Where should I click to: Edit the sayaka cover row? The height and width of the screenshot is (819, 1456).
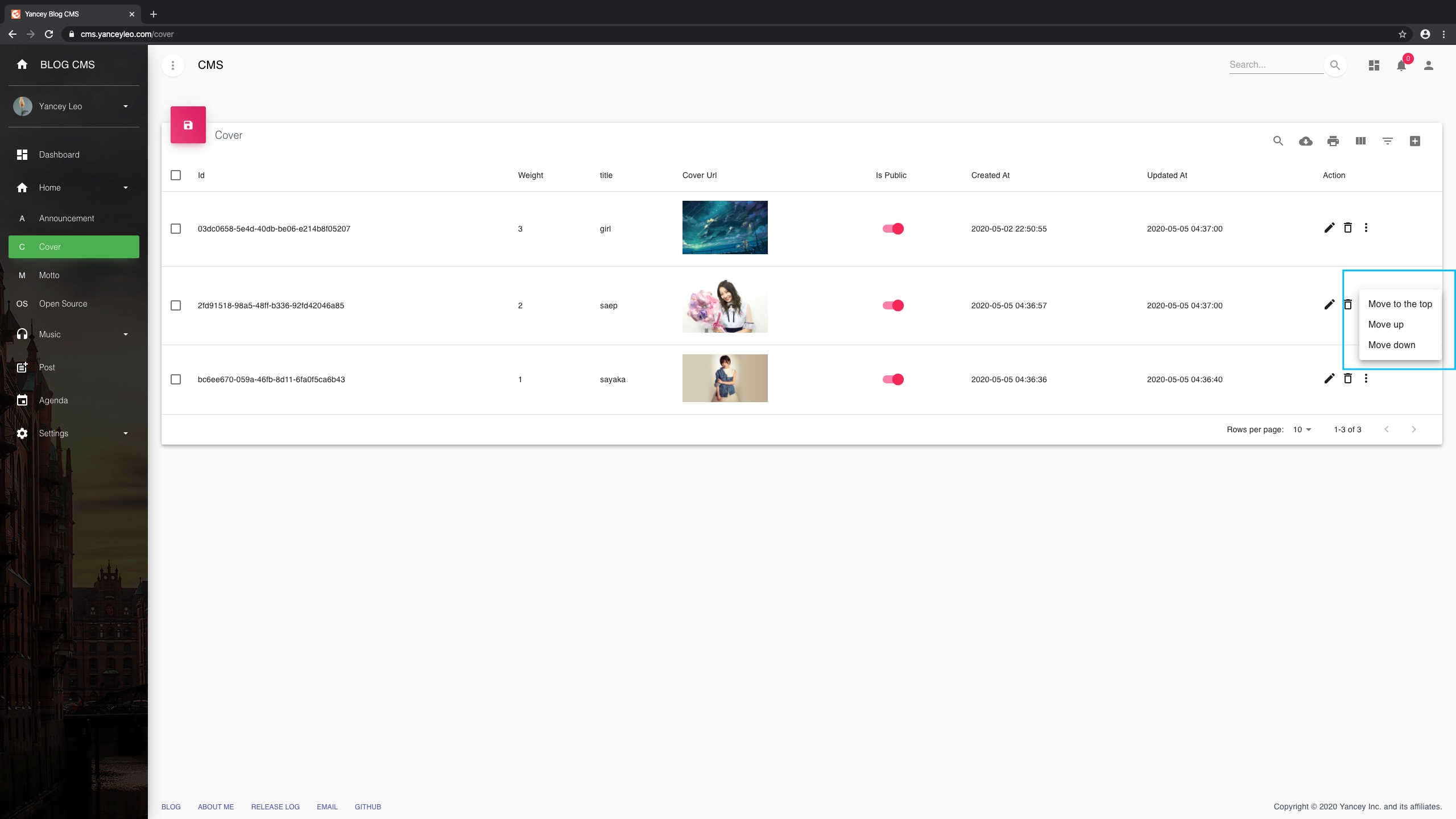pos(1329,379)
